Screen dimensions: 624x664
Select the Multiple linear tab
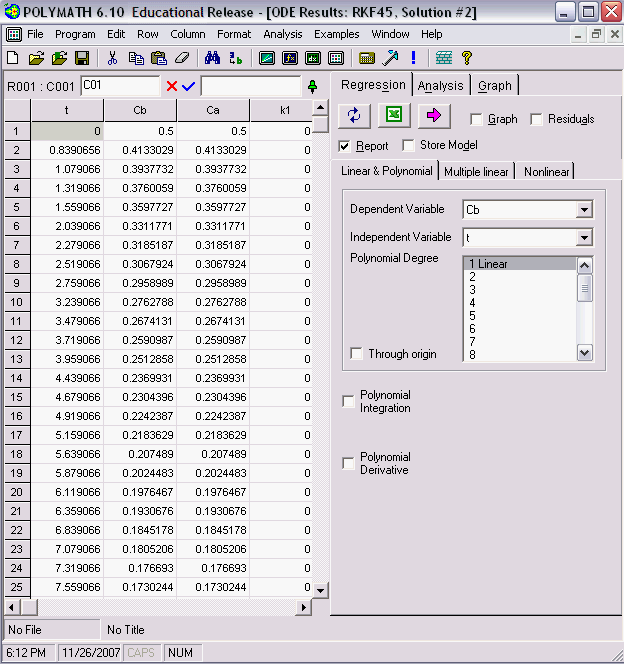point(477,171)
